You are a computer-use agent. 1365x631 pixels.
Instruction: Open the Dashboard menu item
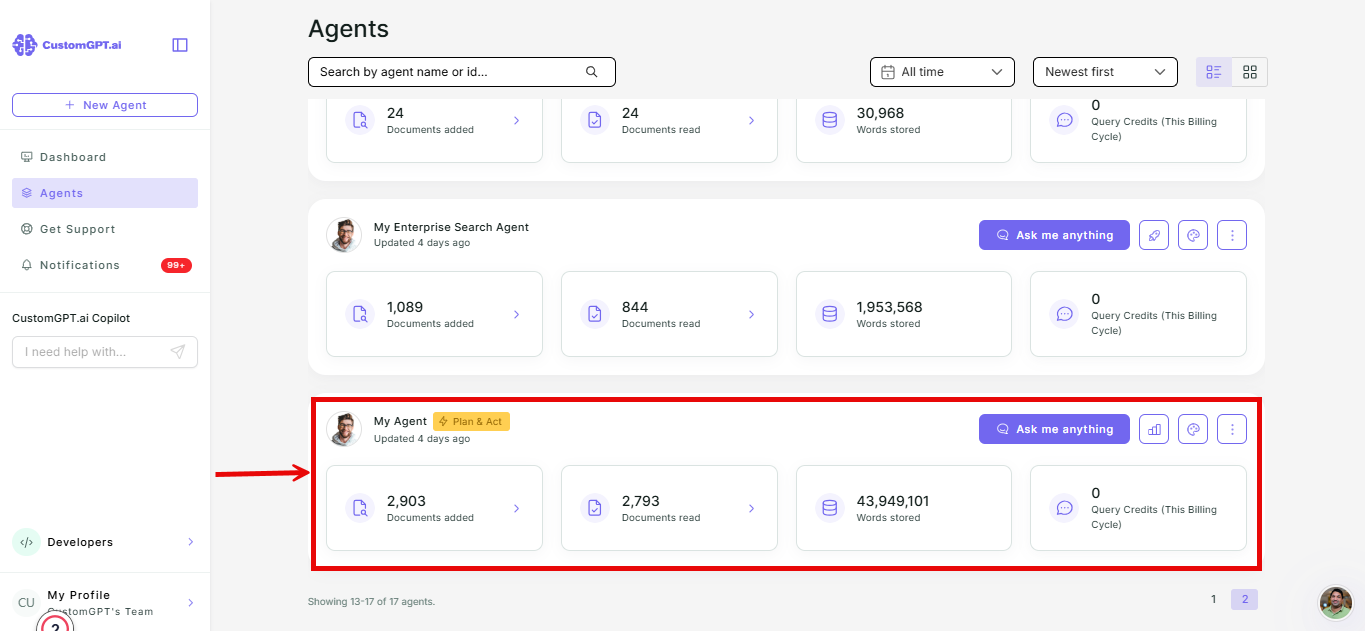(105, 157)
